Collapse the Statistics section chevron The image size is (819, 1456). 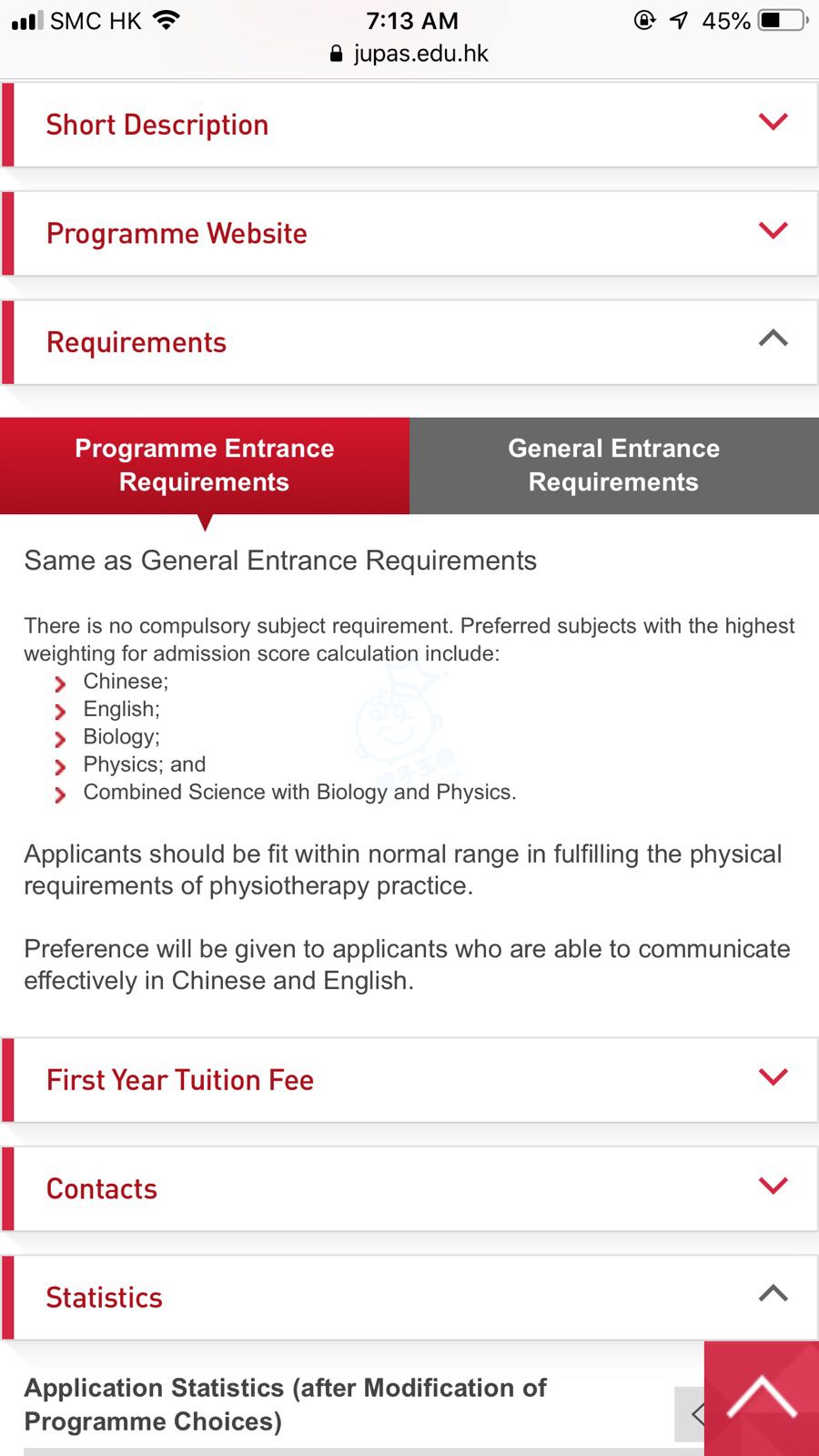[x=773, y=1294]
